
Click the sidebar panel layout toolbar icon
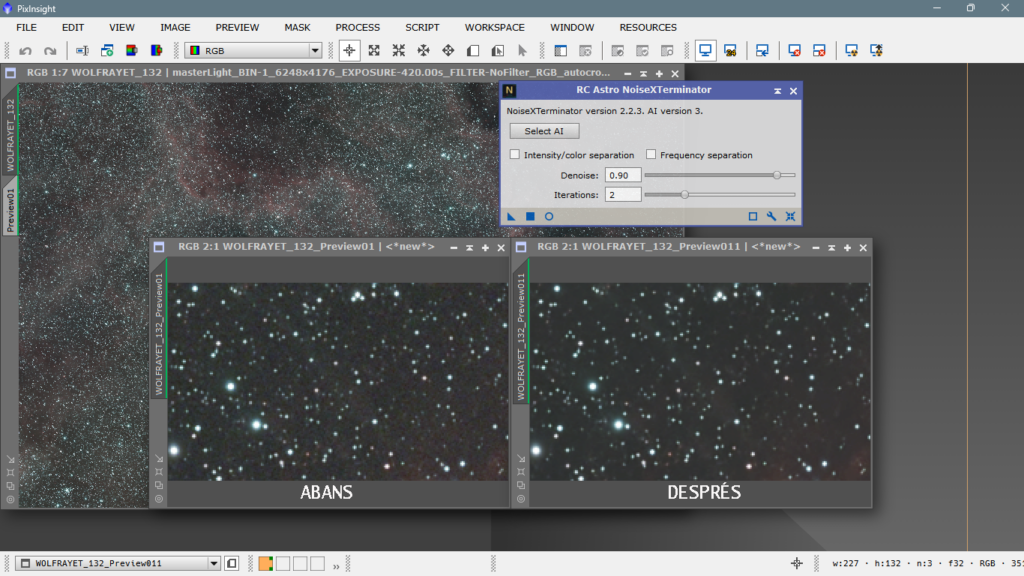coord(560,50)
